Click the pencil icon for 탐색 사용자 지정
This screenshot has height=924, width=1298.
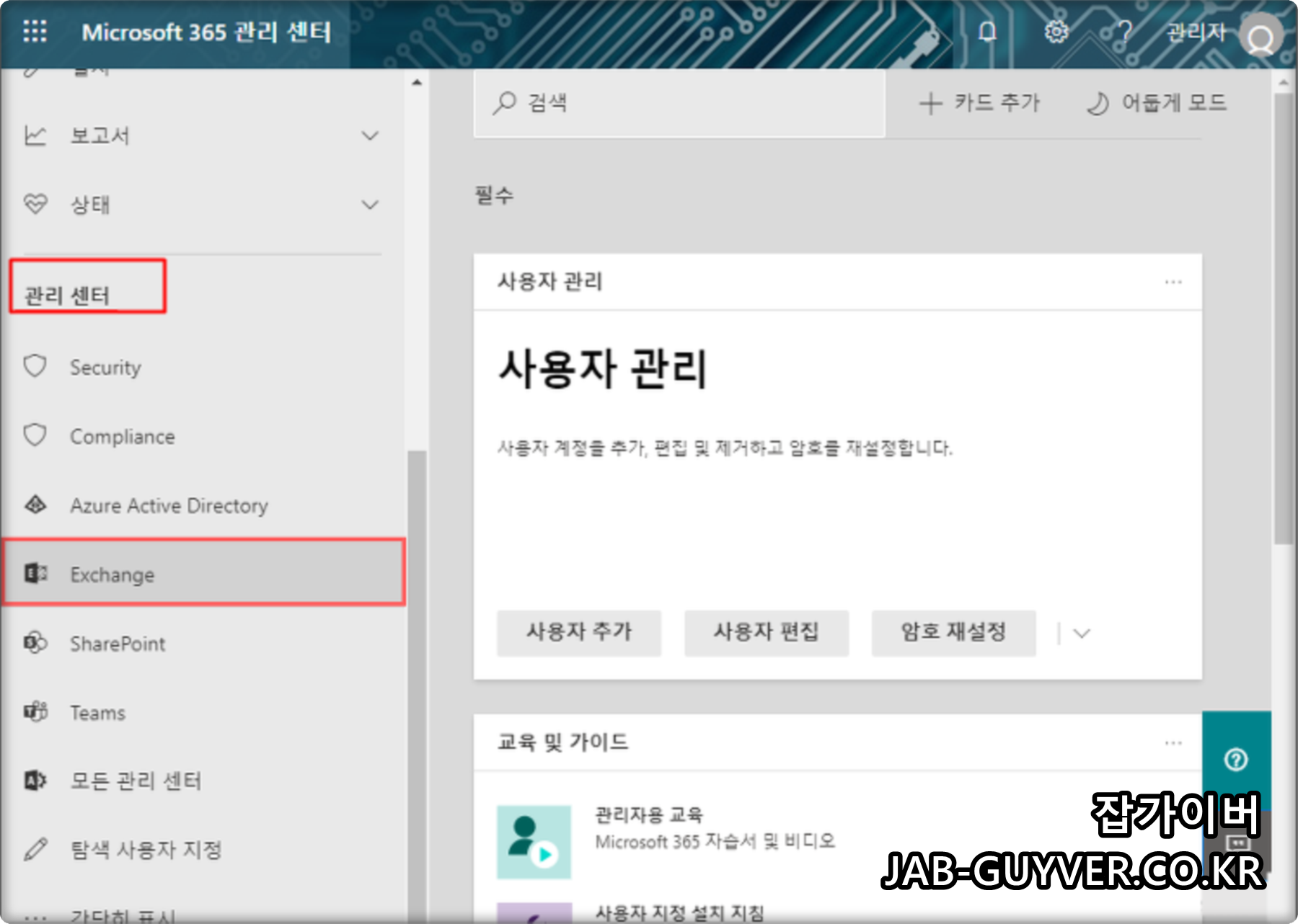click(x=35, y=849)
